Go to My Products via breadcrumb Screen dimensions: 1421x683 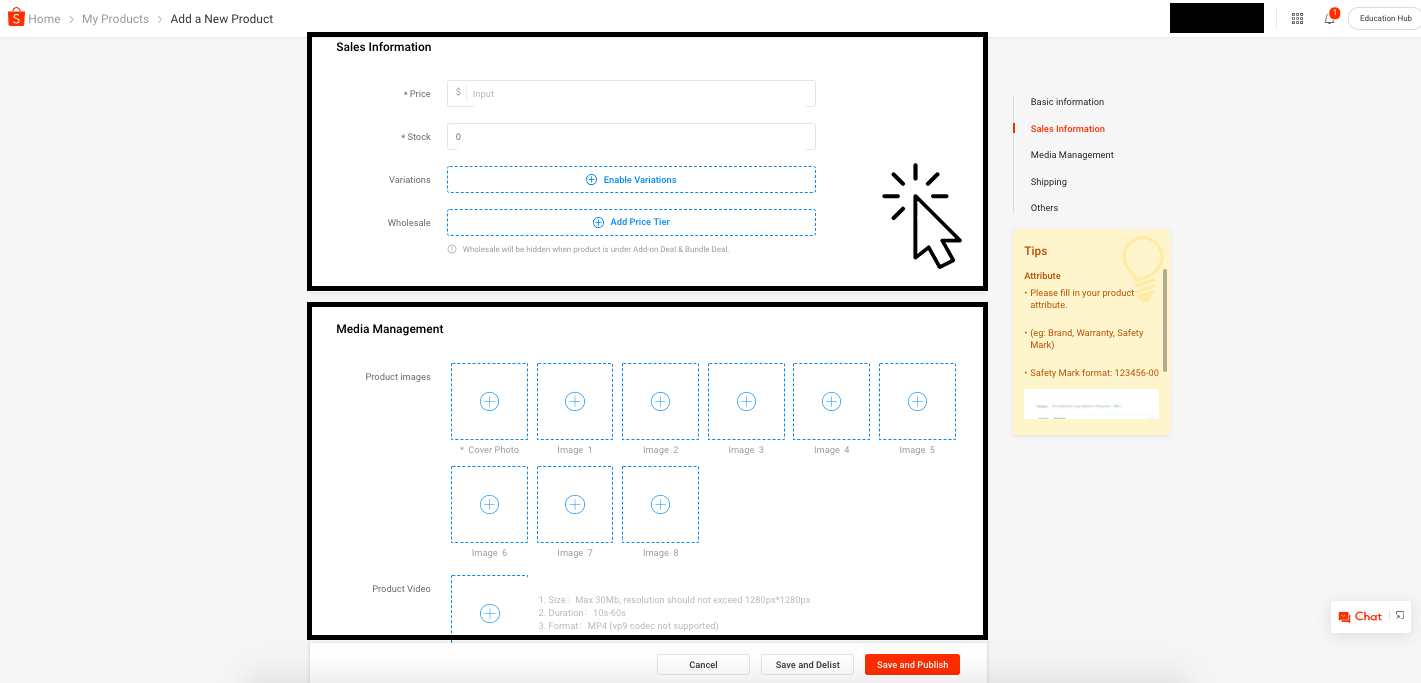pos(115,18)
